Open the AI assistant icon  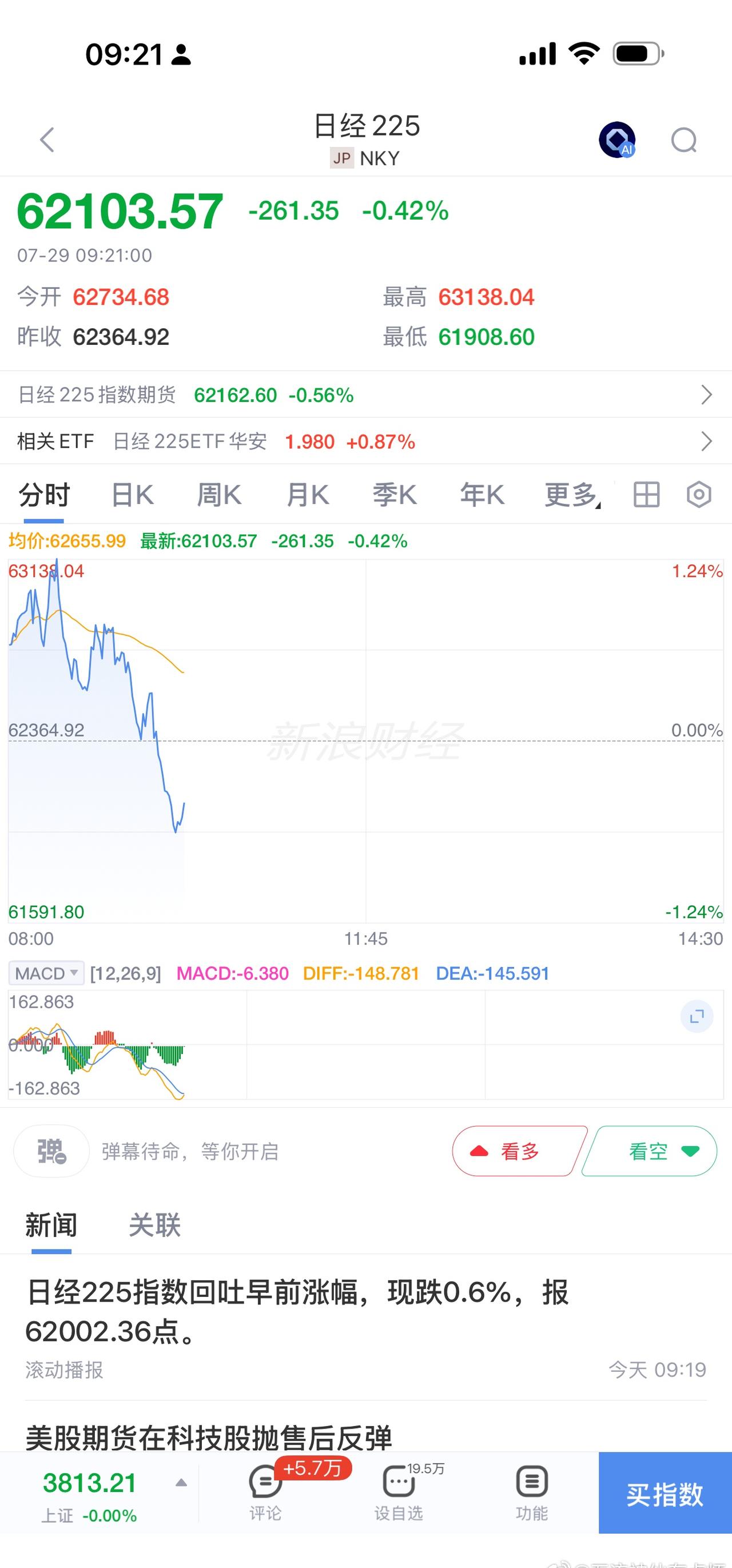(617, 140)
